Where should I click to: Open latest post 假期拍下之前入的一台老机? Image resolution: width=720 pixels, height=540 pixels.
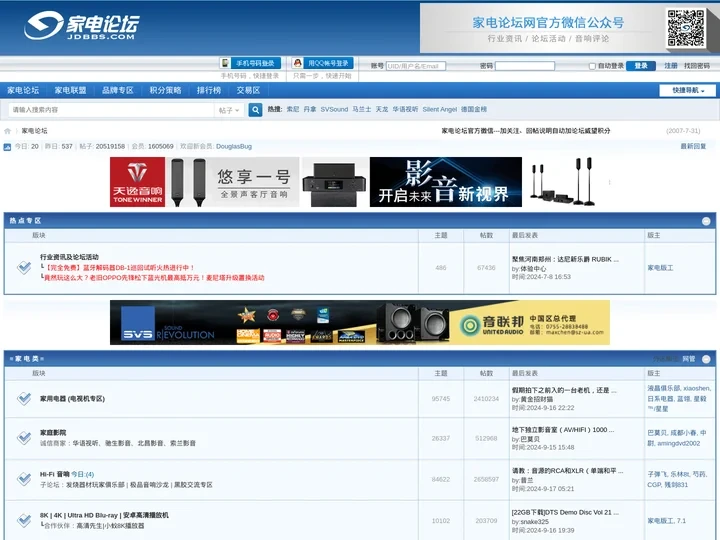click(x=564, y=390)
